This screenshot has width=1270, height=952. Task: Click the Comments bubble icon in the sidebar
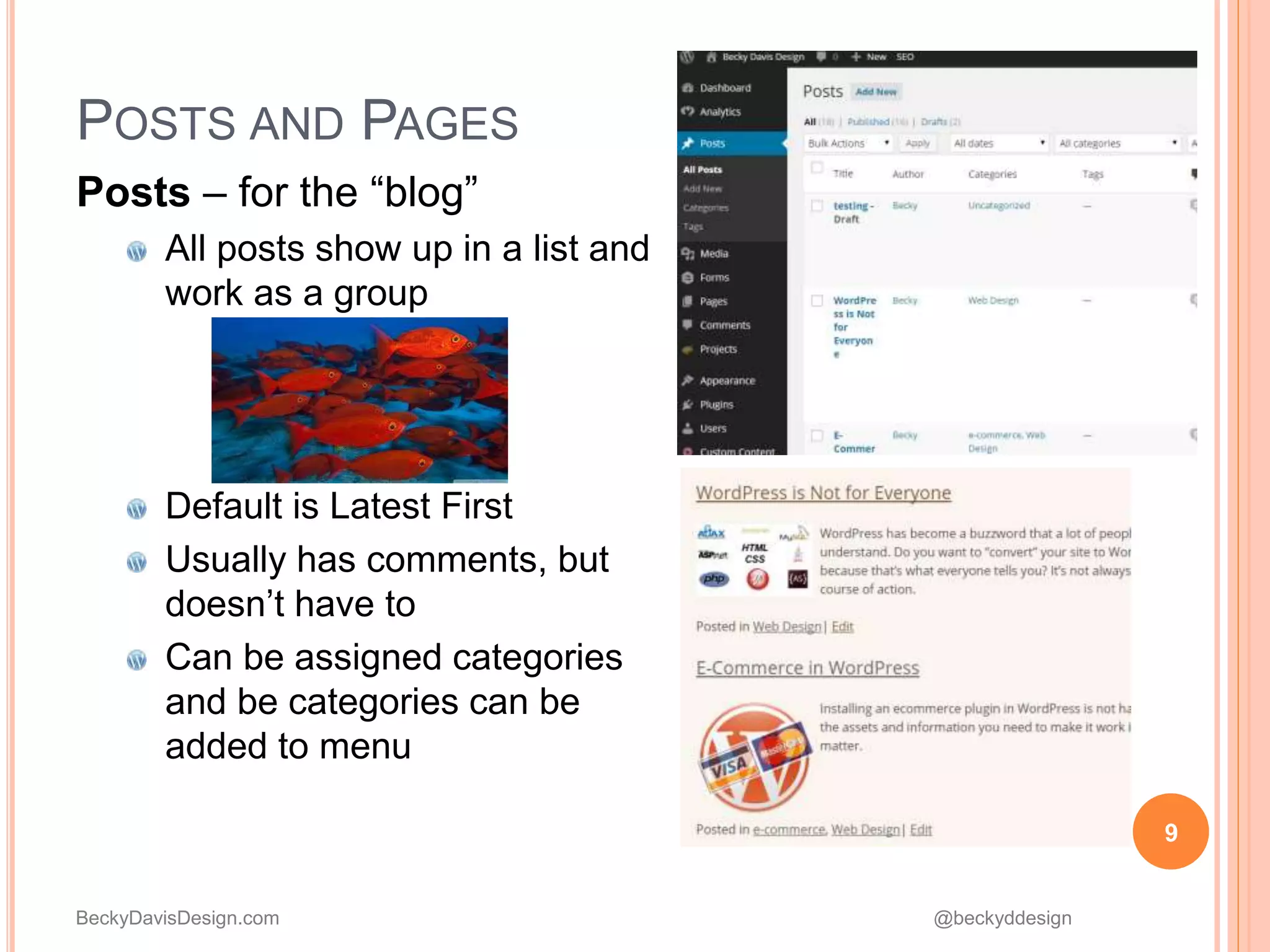(x=687, y=325)
